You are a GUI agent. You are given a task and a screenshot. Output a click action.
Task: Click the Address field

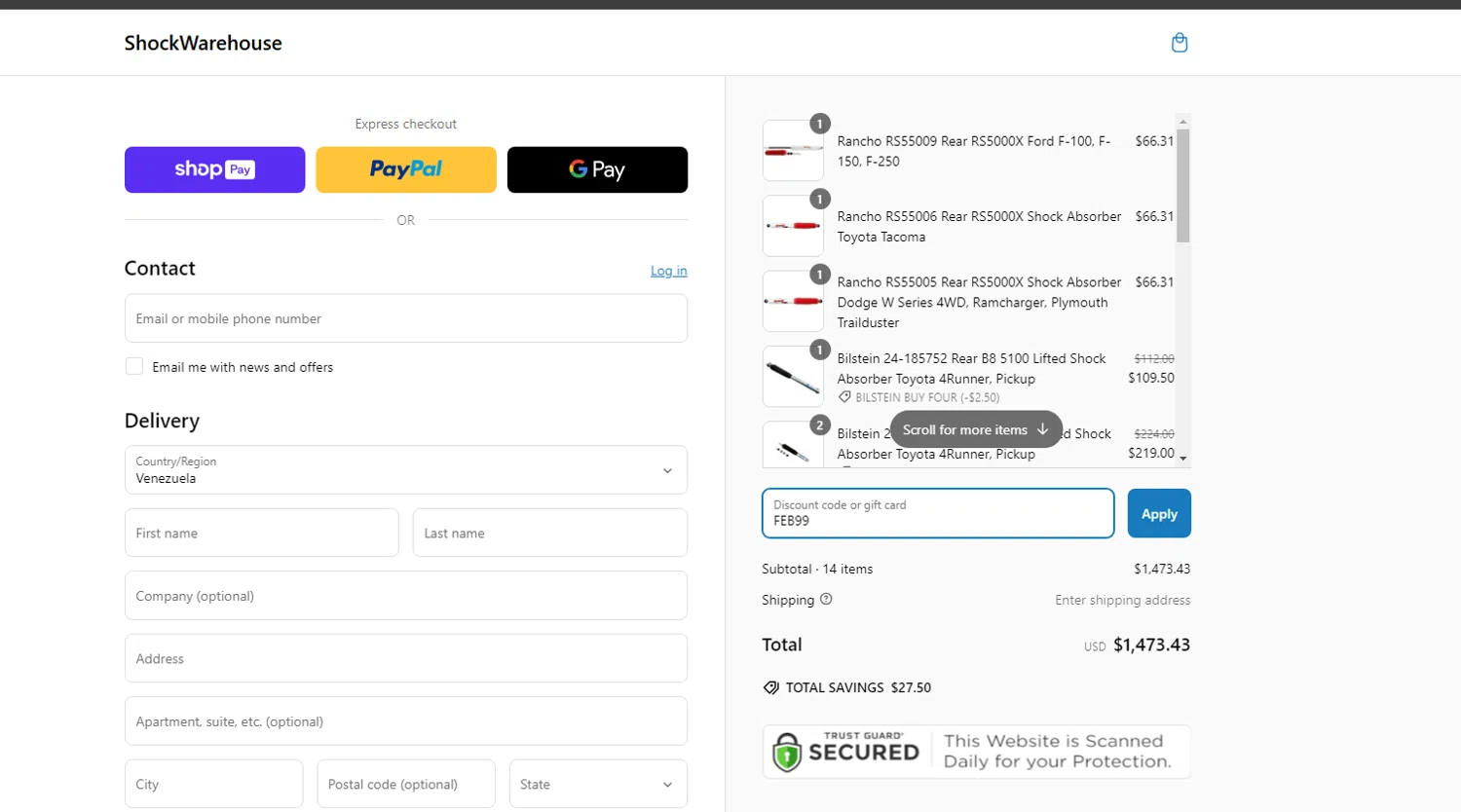(406, 658)
